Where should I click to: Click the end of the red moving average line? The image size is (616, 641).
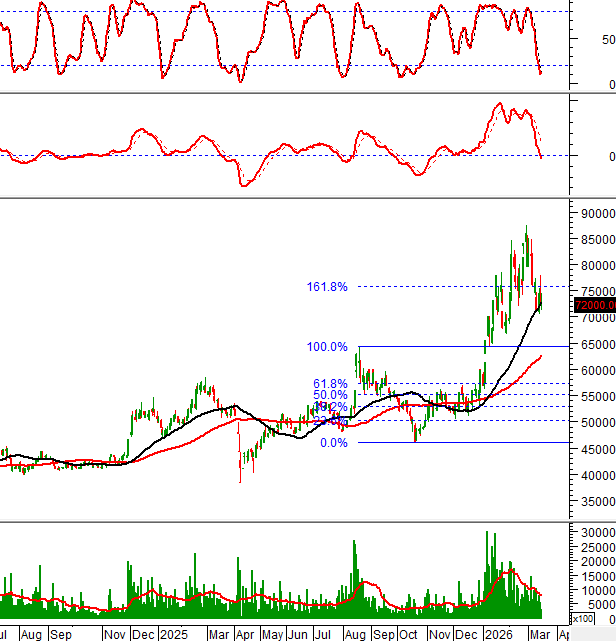542,355
